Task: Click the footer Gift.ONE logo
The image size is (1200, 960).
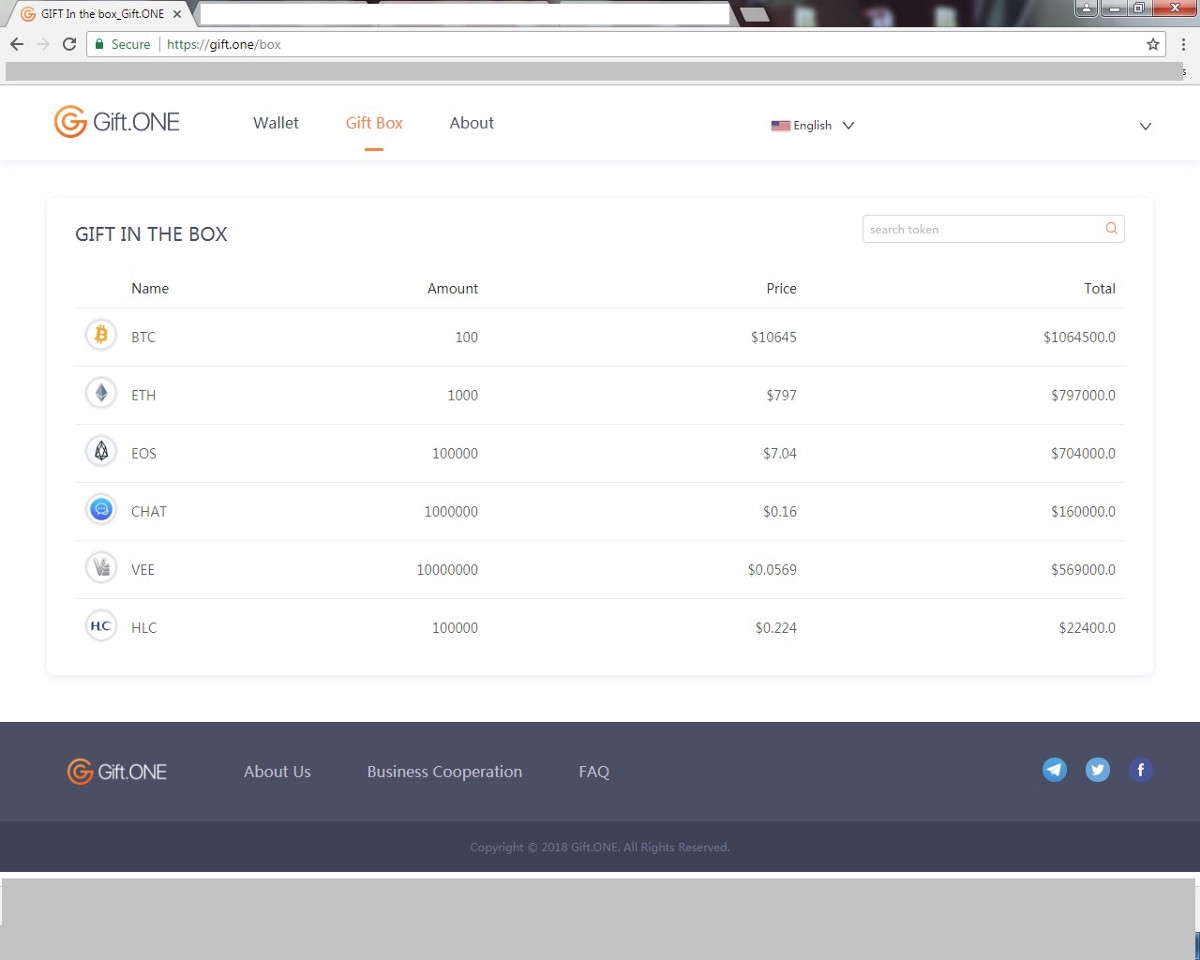Action: 117,771
